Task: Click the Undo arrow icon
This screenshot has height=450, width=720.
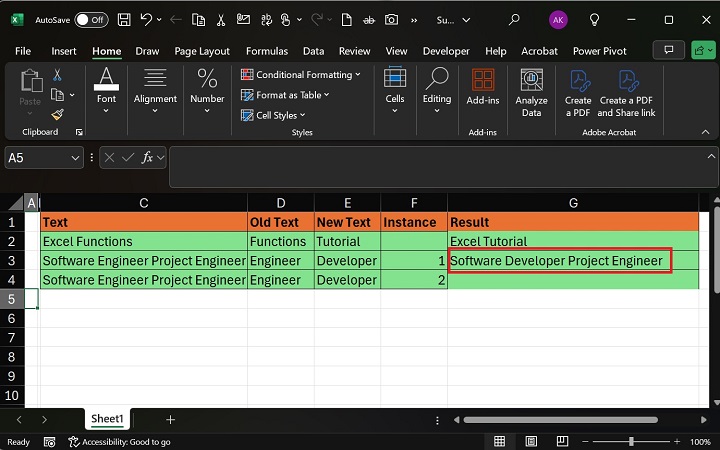Action: coord(147,19)
